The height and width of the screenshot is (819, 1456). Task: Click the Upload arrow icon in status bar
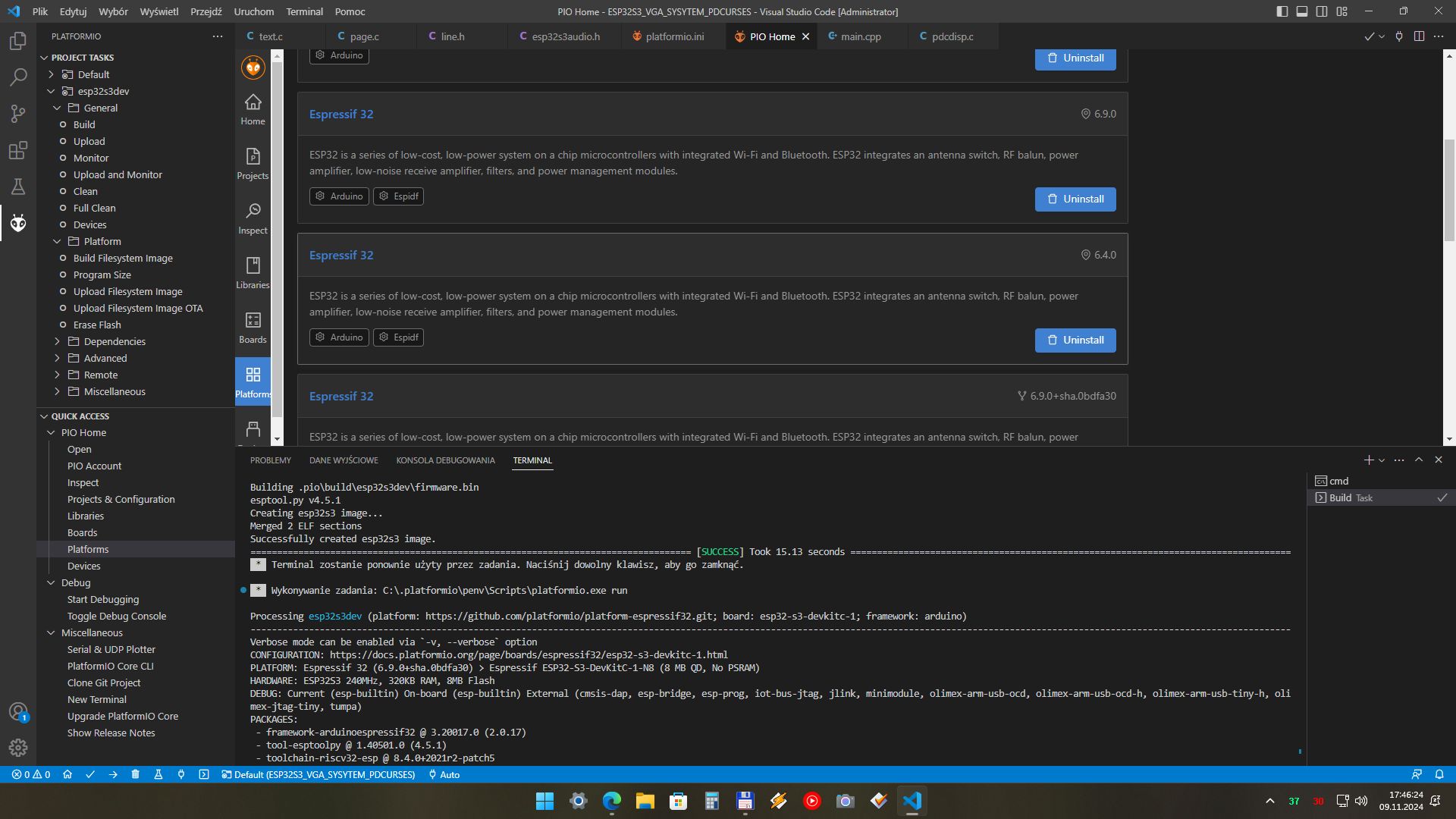[x=112, y=774]
